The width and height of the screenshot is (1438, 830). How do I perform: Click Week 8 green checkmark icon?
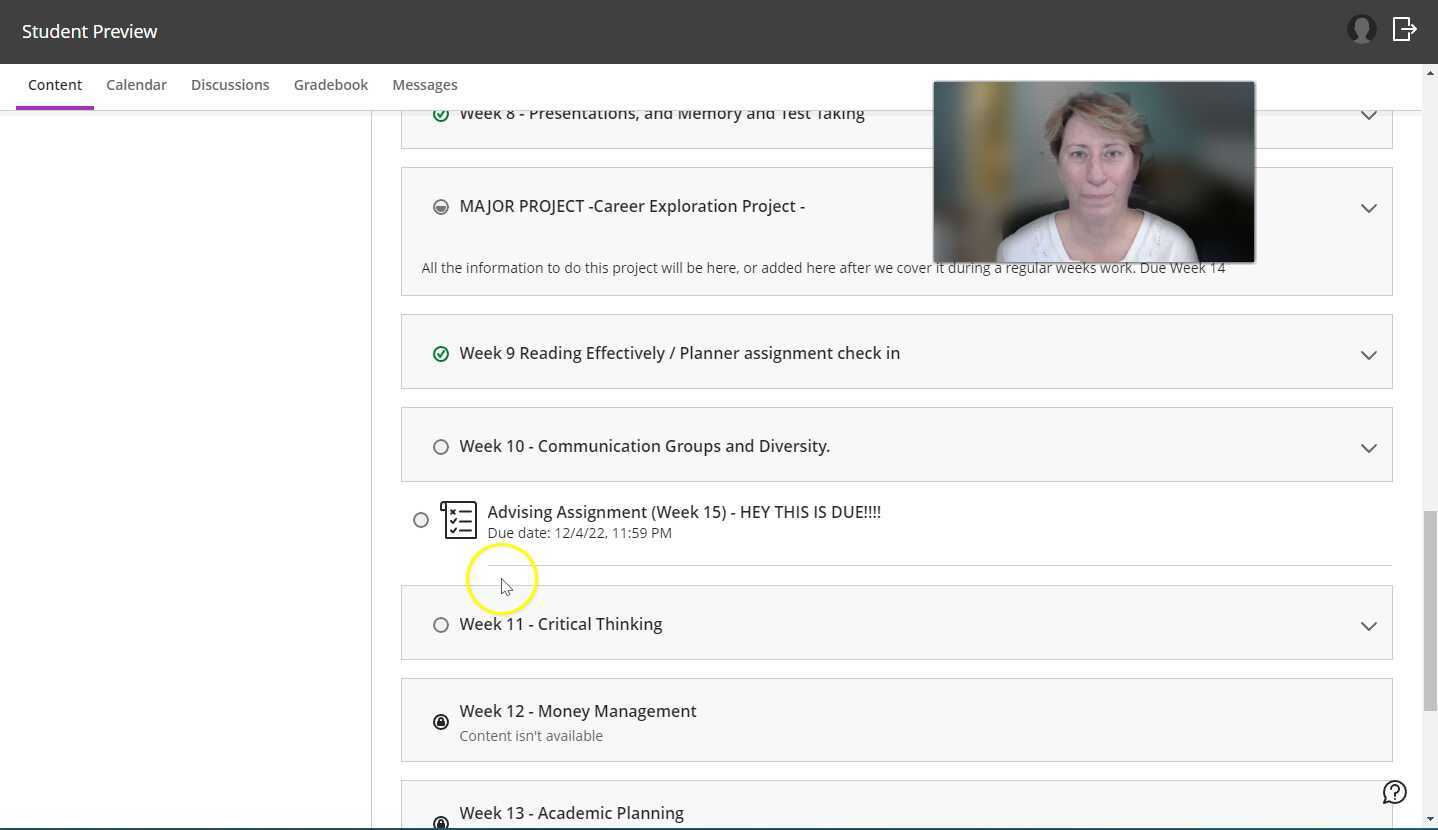click(441, 115)
